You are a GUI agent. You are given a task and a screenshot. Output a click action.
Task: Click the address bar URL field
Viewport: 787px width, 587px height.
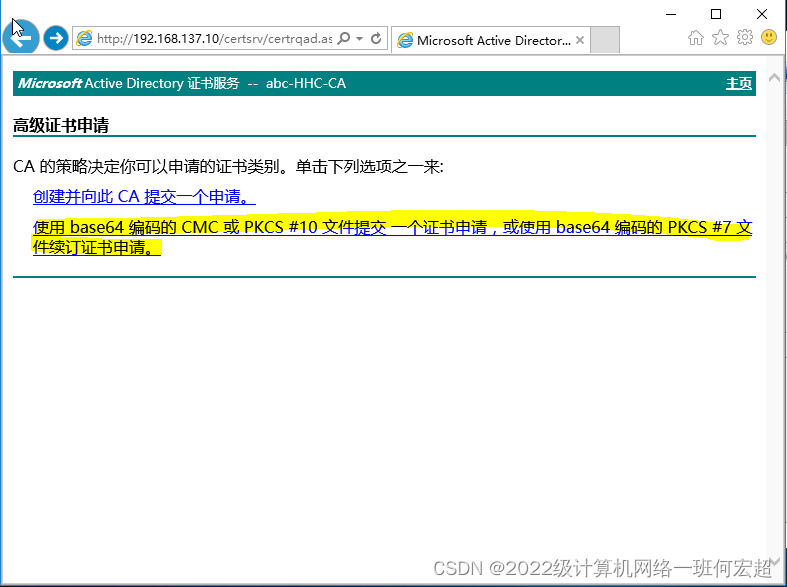(x=214, y=39)
